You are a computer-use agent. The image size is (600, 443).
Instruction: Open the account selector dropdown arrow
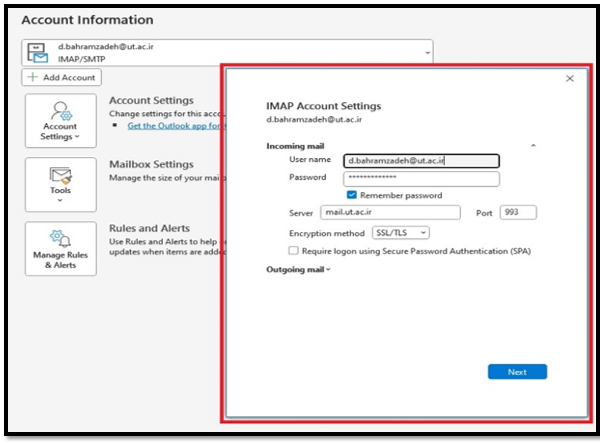(427, 52)
